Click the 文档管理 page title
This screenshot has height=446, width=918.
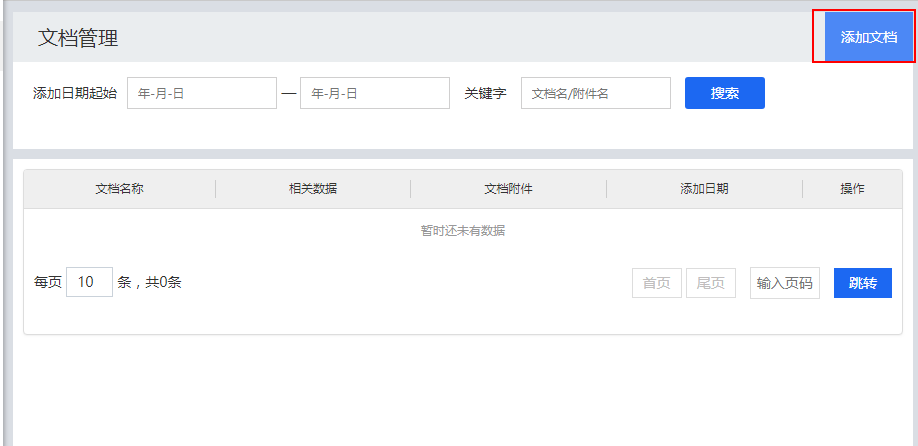[78, 37]
